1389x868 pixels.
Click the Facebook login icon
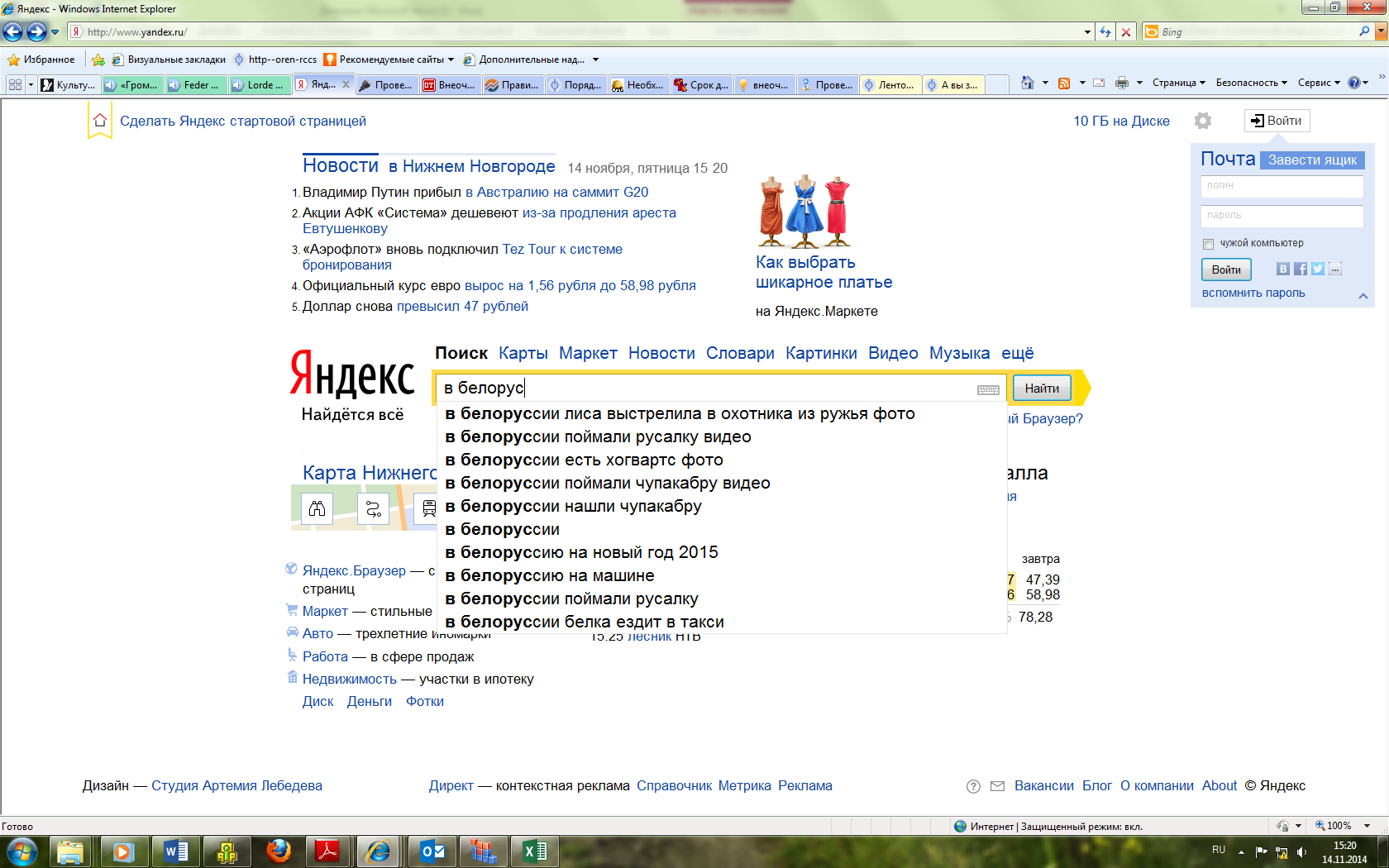pyautogui.click(x=1301, y=269)
